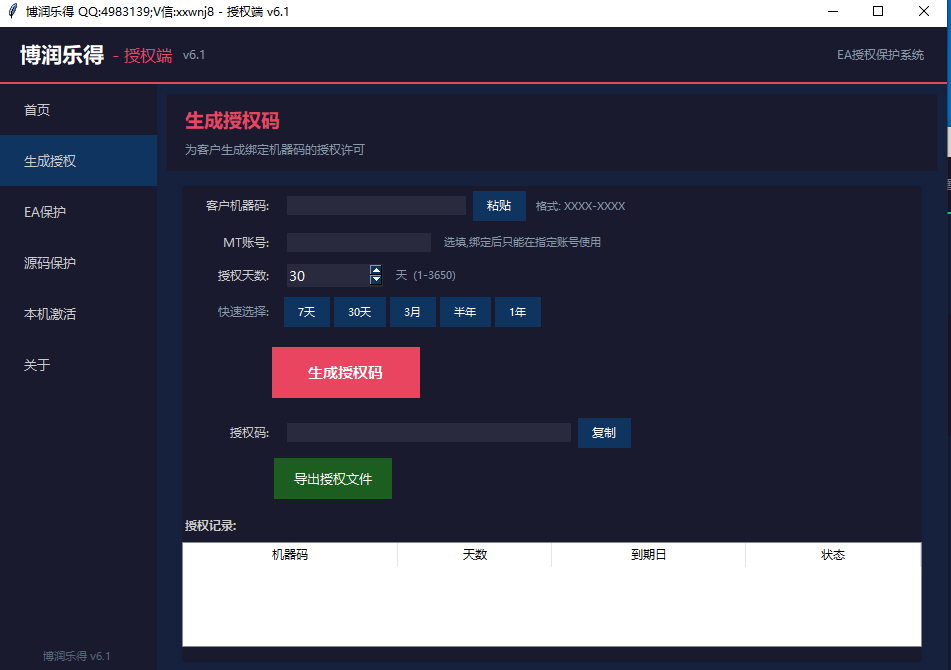
Task: Click the 格式: XXXX-XXXX hint text
Action: pos(580,206)
